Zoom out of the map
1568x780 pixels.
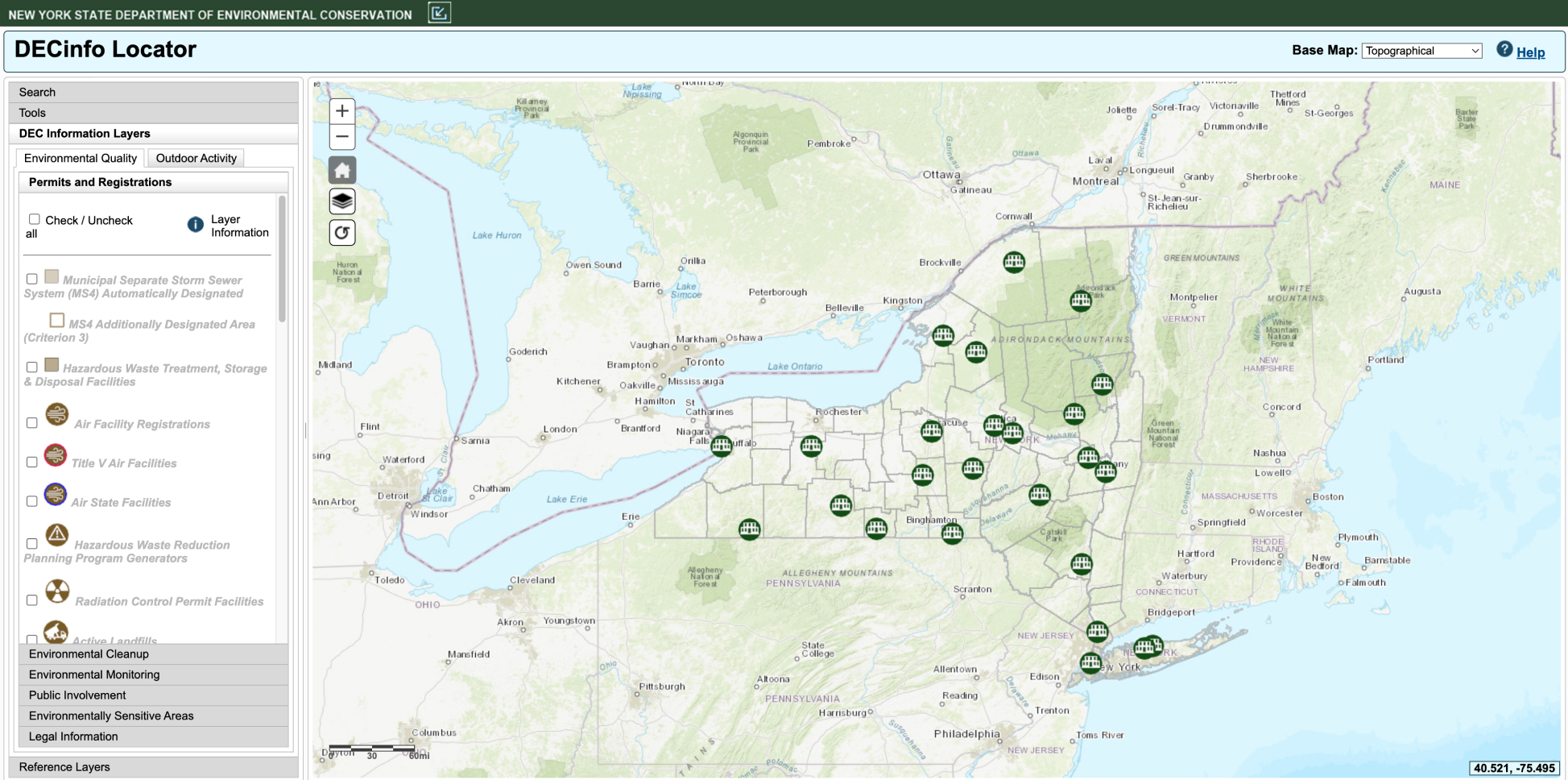[342, 136]
